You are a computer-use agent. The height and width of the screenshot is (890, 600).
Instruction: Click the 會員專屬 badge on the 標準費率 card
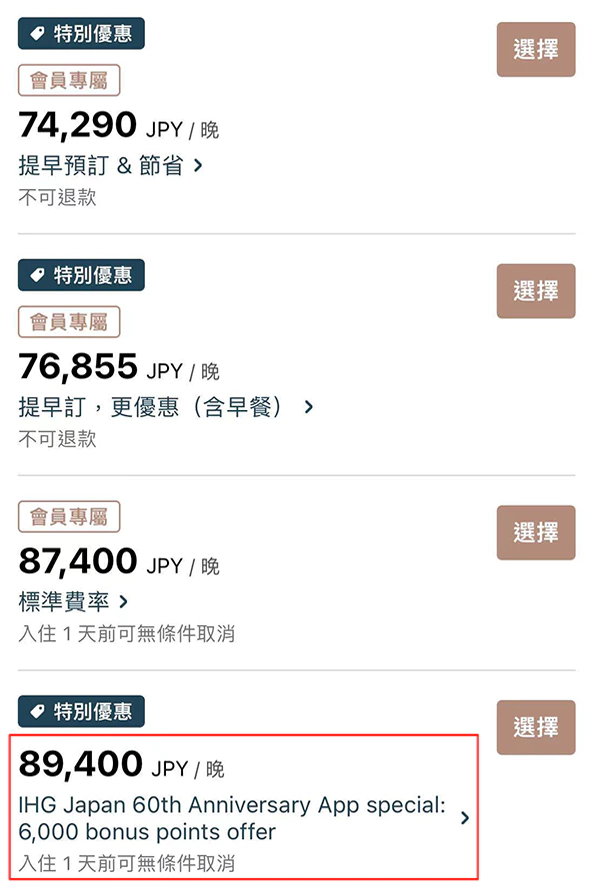coord(68,516)
